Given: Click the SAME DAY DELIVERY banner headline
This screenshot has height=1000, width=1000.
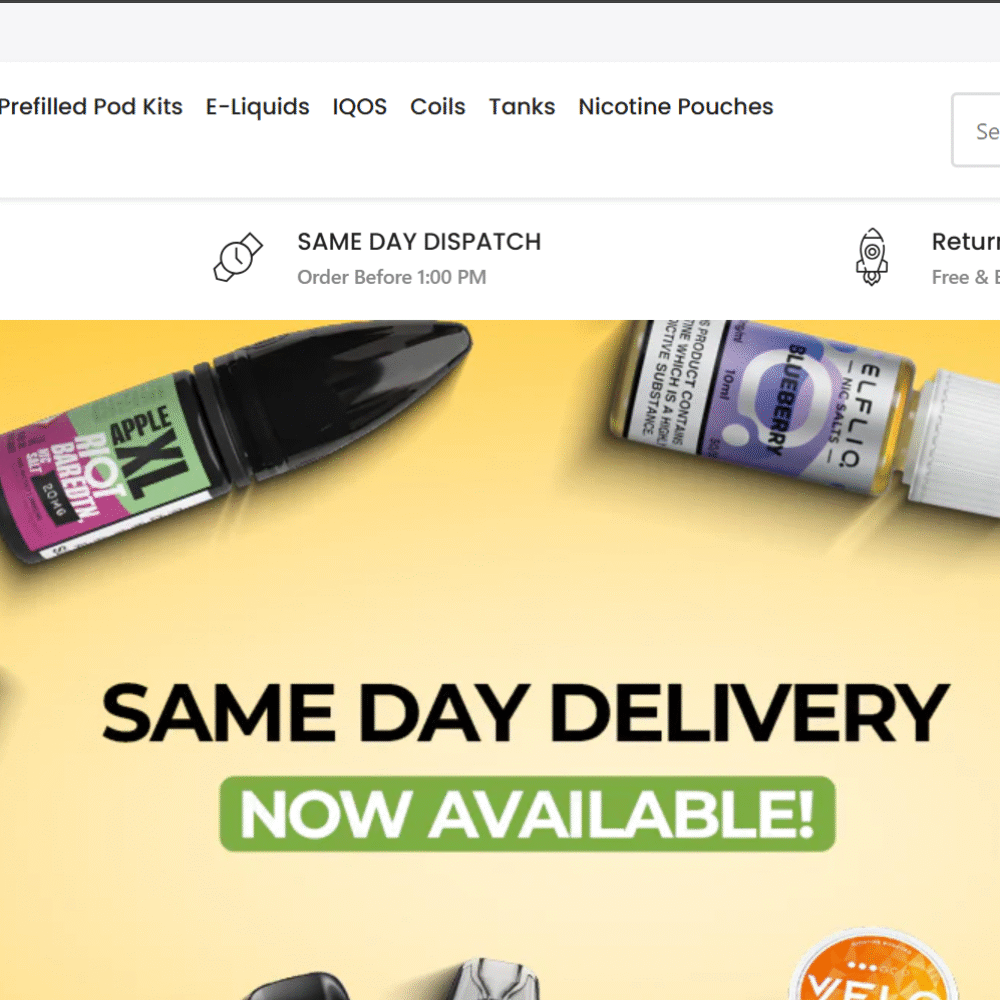Looking at the screenshot, I should pyautogui.click(x=526, y=713).
